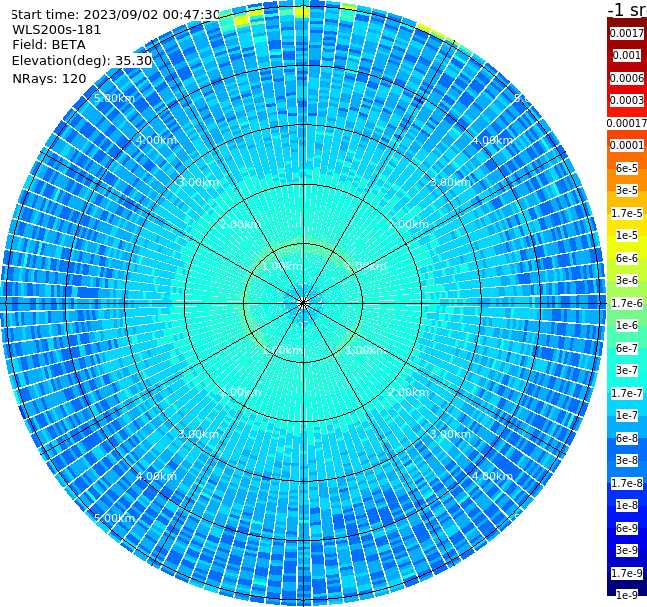Select the 0.00017 colorbar label

pyautogui.click(x=627, y=123)
